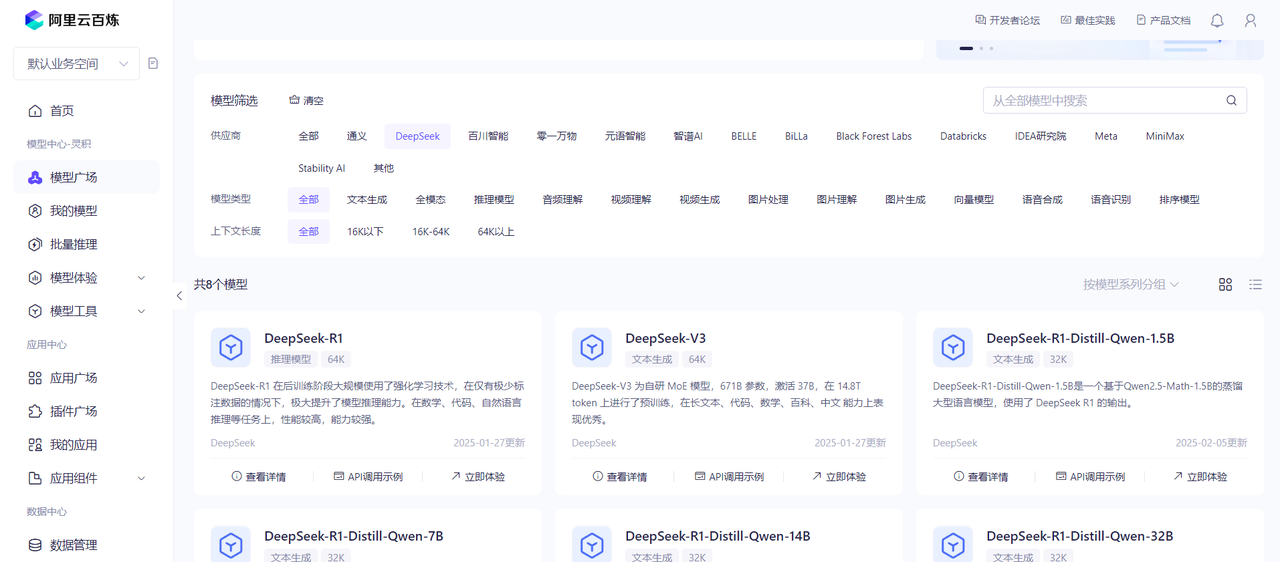Click 立即体验 for DeepSeek-R1
This screenshot has width=1280, height=562.
(x=477, y=477)
